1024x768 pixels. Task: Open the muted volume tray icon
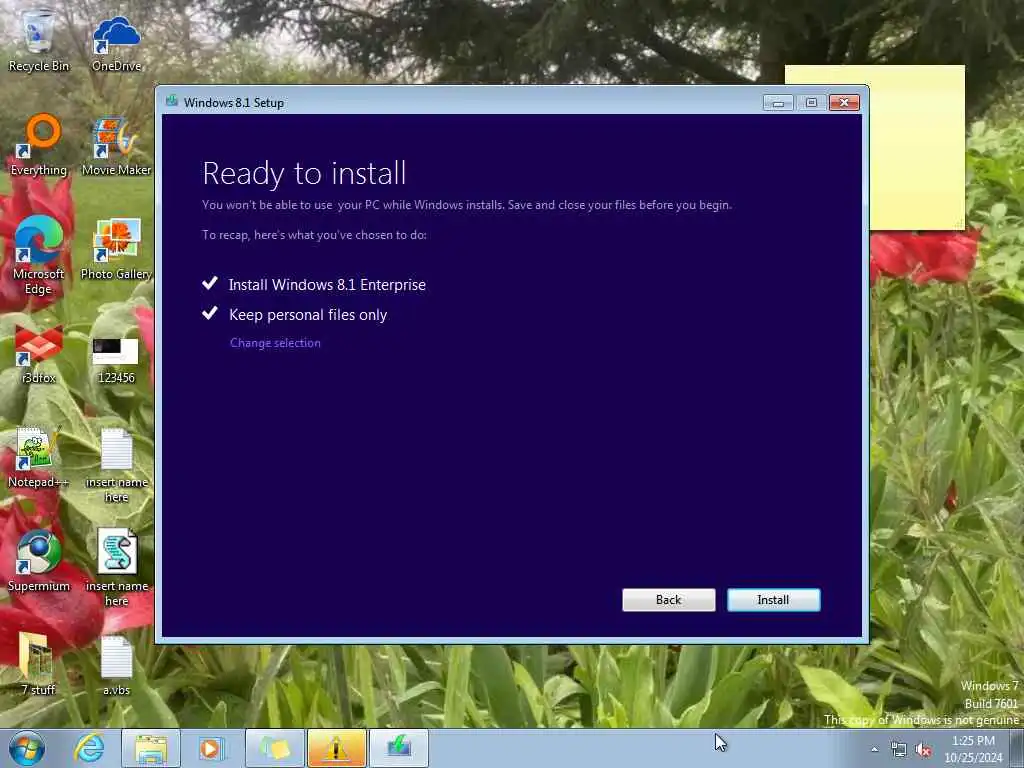tap(923, 750)
